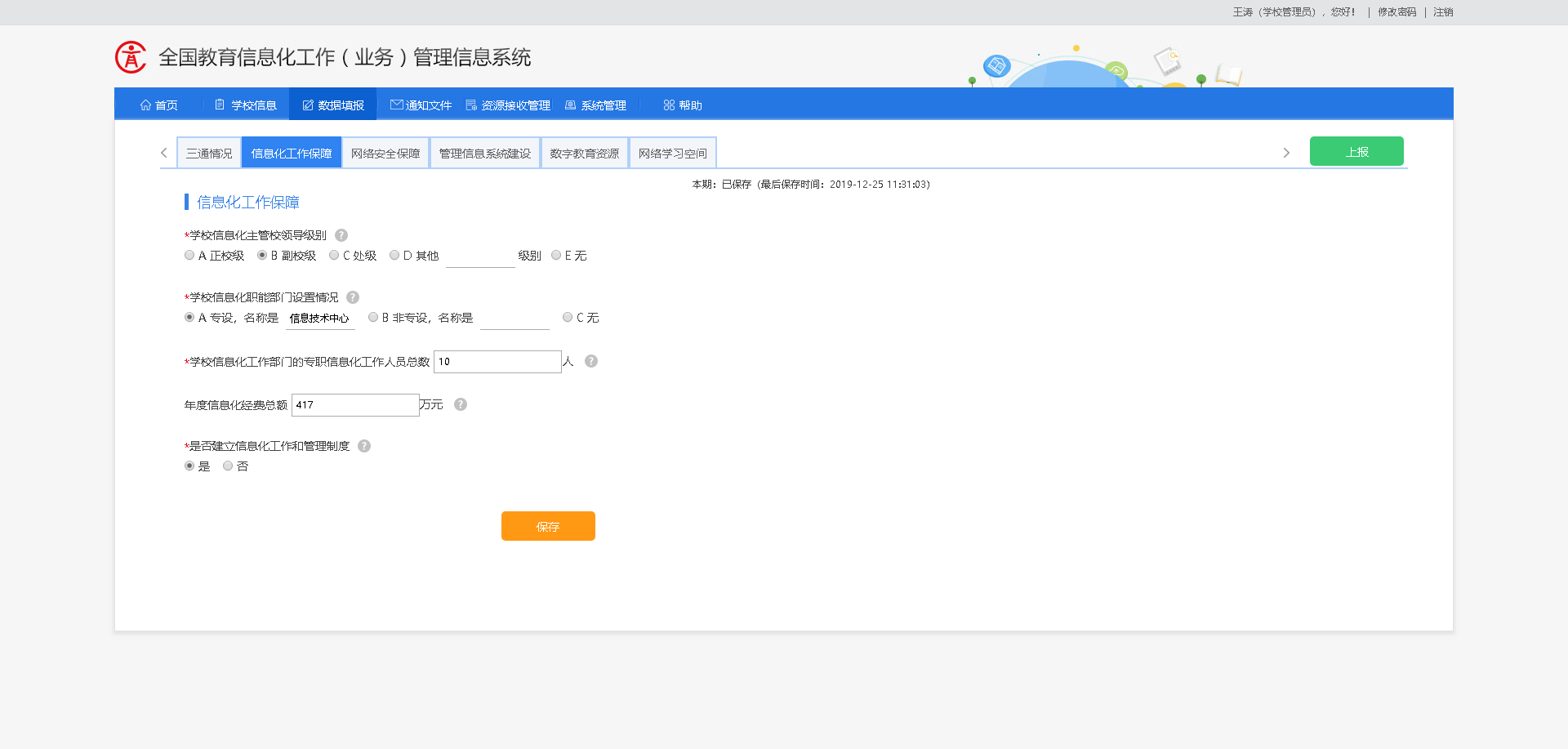
Task: Click the green 上报 button
Action: [1356, 151]
